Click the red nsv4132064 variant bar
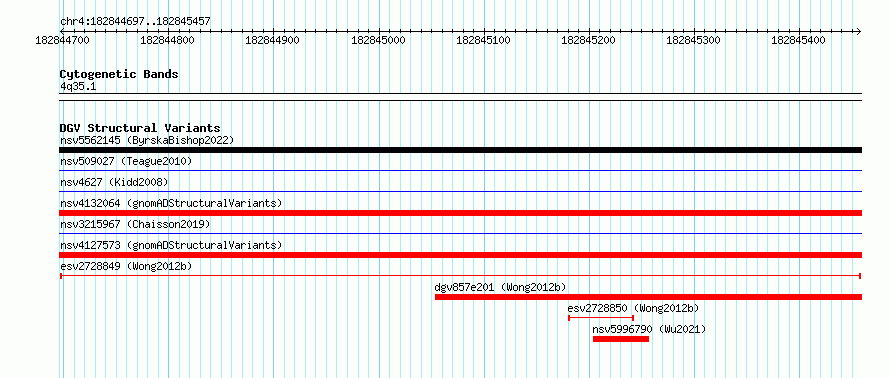 pyautogui.click(x=460, y=213)
